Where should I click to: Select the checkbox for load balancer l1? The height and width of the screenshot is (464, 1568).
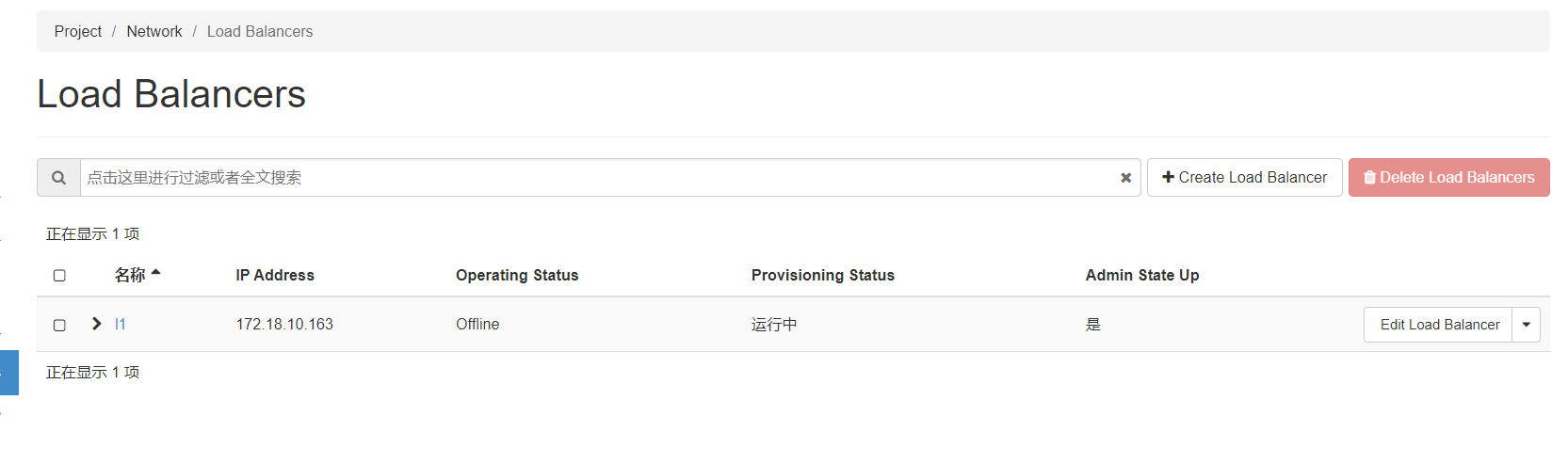click(59, 325)
